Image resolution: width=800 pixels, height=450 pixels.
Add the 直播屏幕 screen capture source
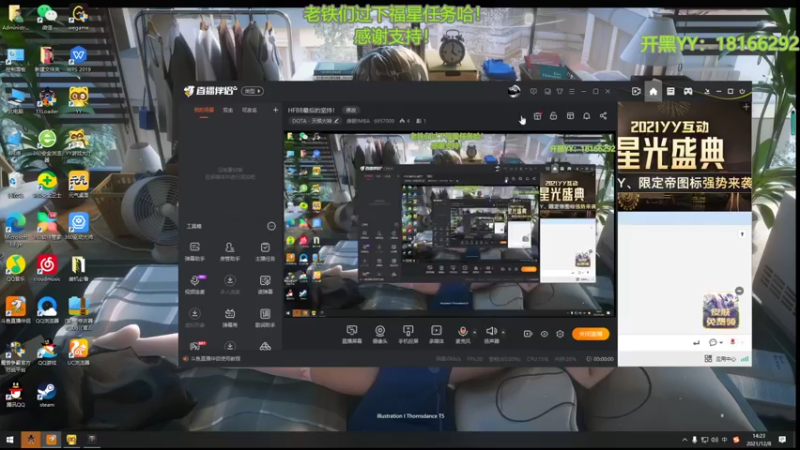tap(352, 334)
